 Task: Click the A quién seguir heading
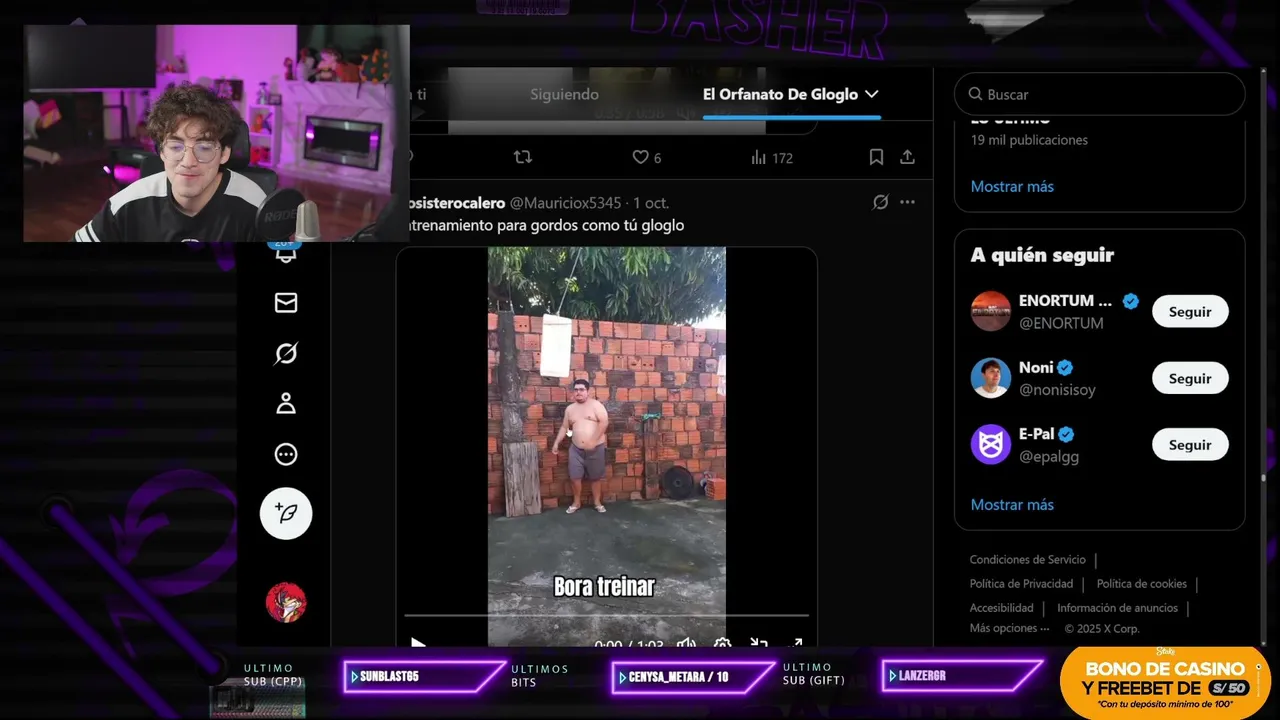(x=1042, y=255)
